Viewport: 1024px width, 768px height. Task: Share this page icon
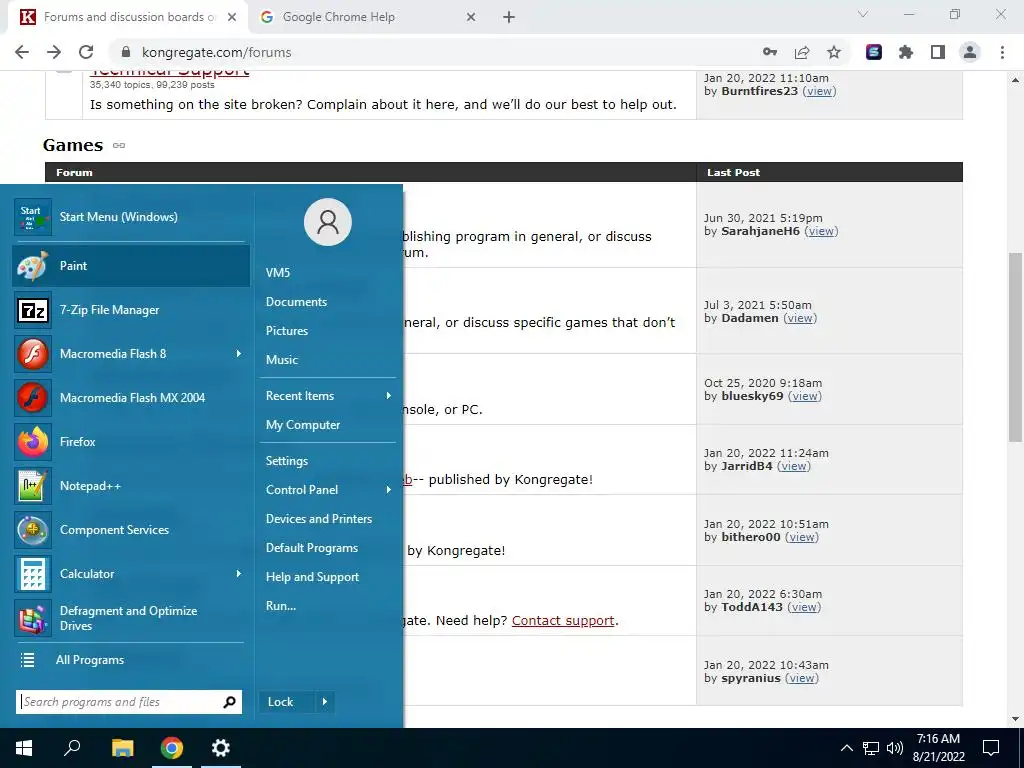pyautogui.click(x=802, y=52)
